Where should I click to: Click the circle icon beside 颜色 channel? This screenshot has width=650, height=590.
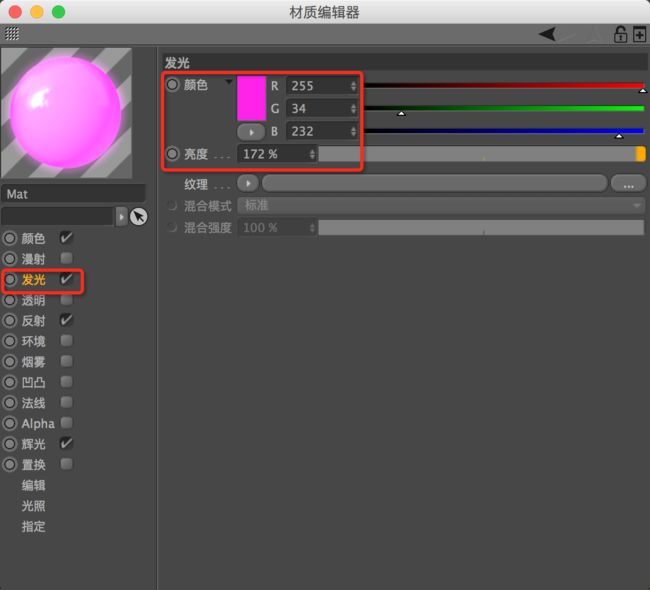pyautogui.click(x=10, y=238)
